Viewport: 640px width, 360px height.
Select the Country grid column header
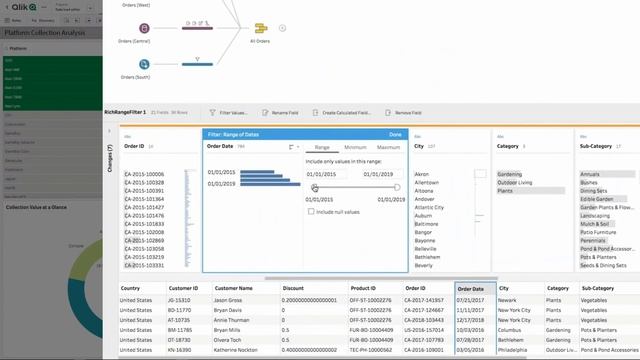142,288
